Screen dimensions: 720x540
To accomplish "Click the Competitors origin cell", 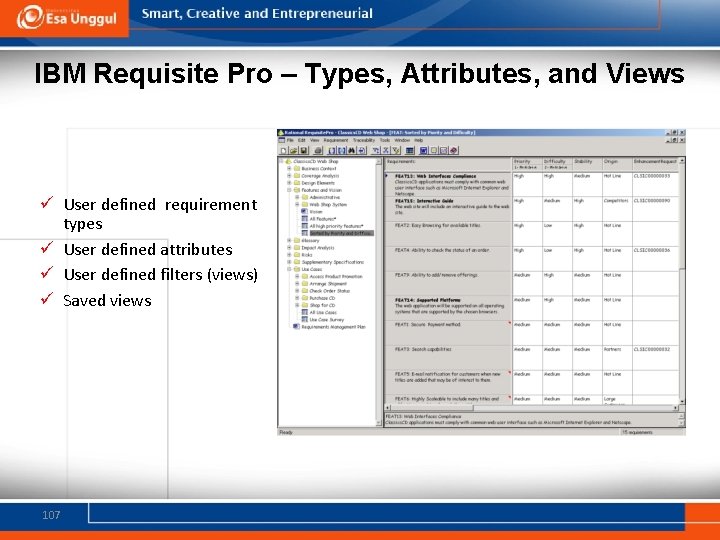I will coord(617,209).
